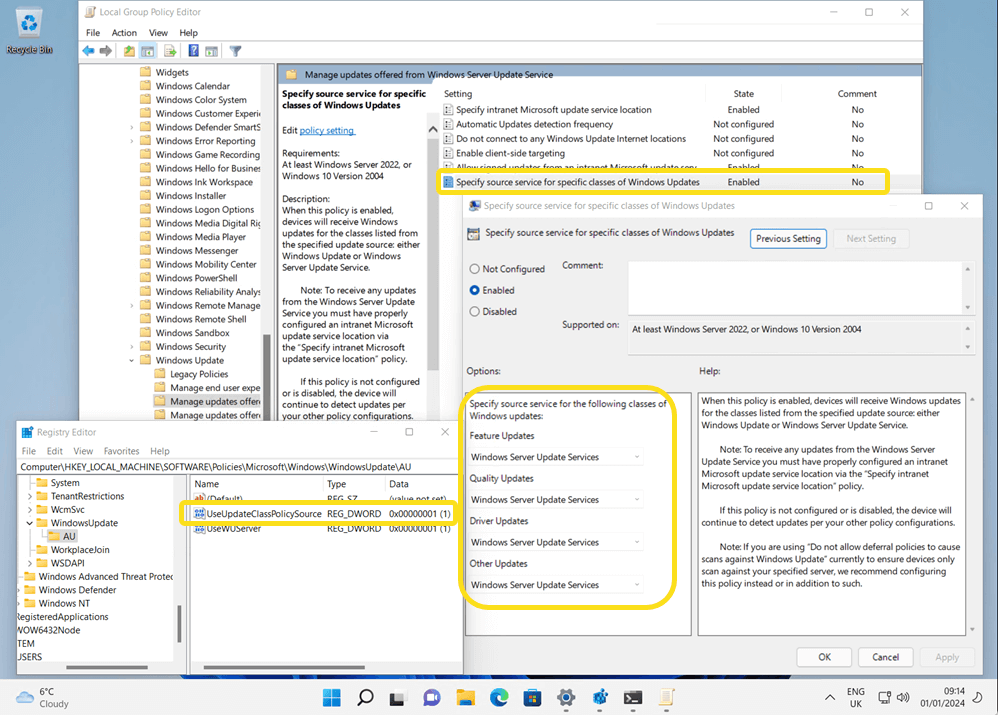
Task: Select the UseWUServer registry value
Action: pos(322,528)
